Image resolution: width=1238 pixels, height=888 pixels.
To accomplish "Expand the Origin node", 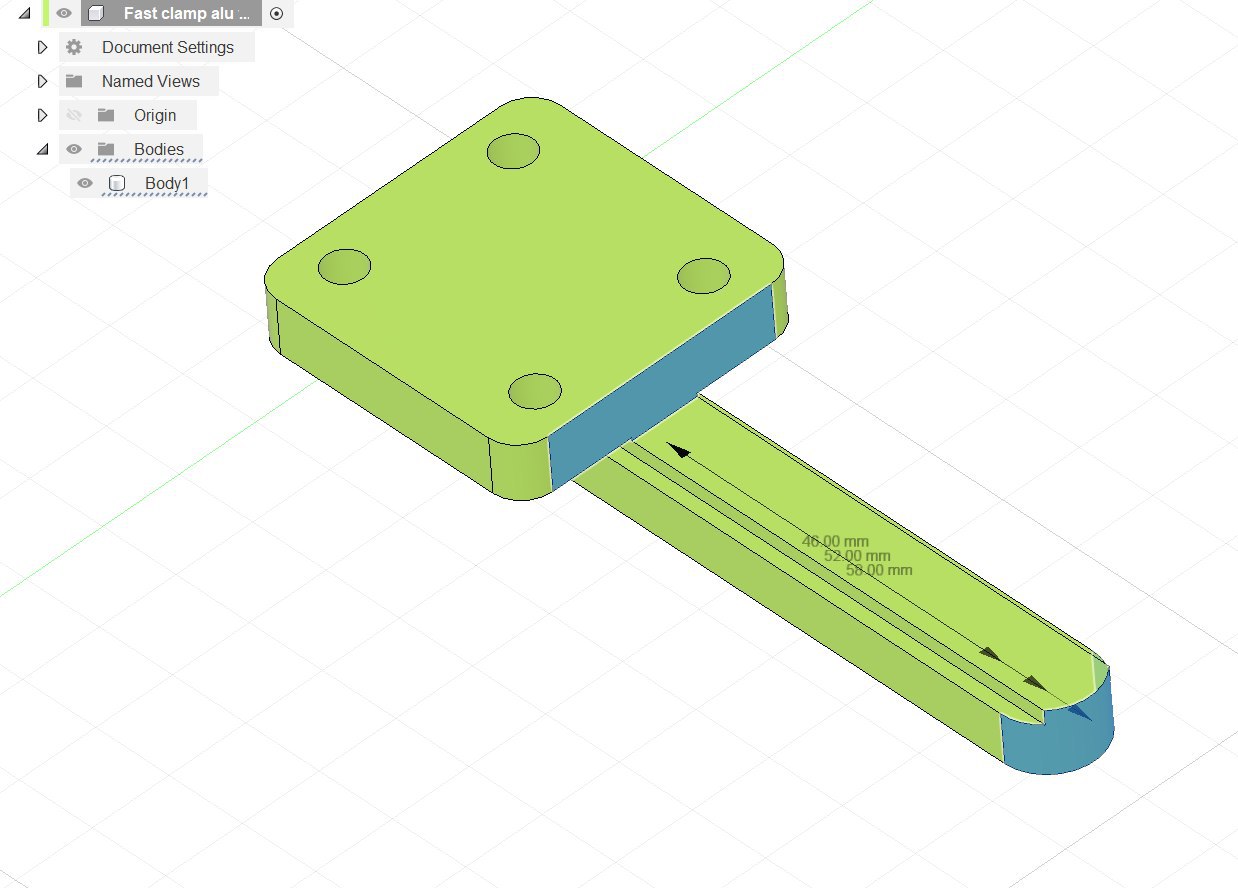I will (x=42, y=115).
